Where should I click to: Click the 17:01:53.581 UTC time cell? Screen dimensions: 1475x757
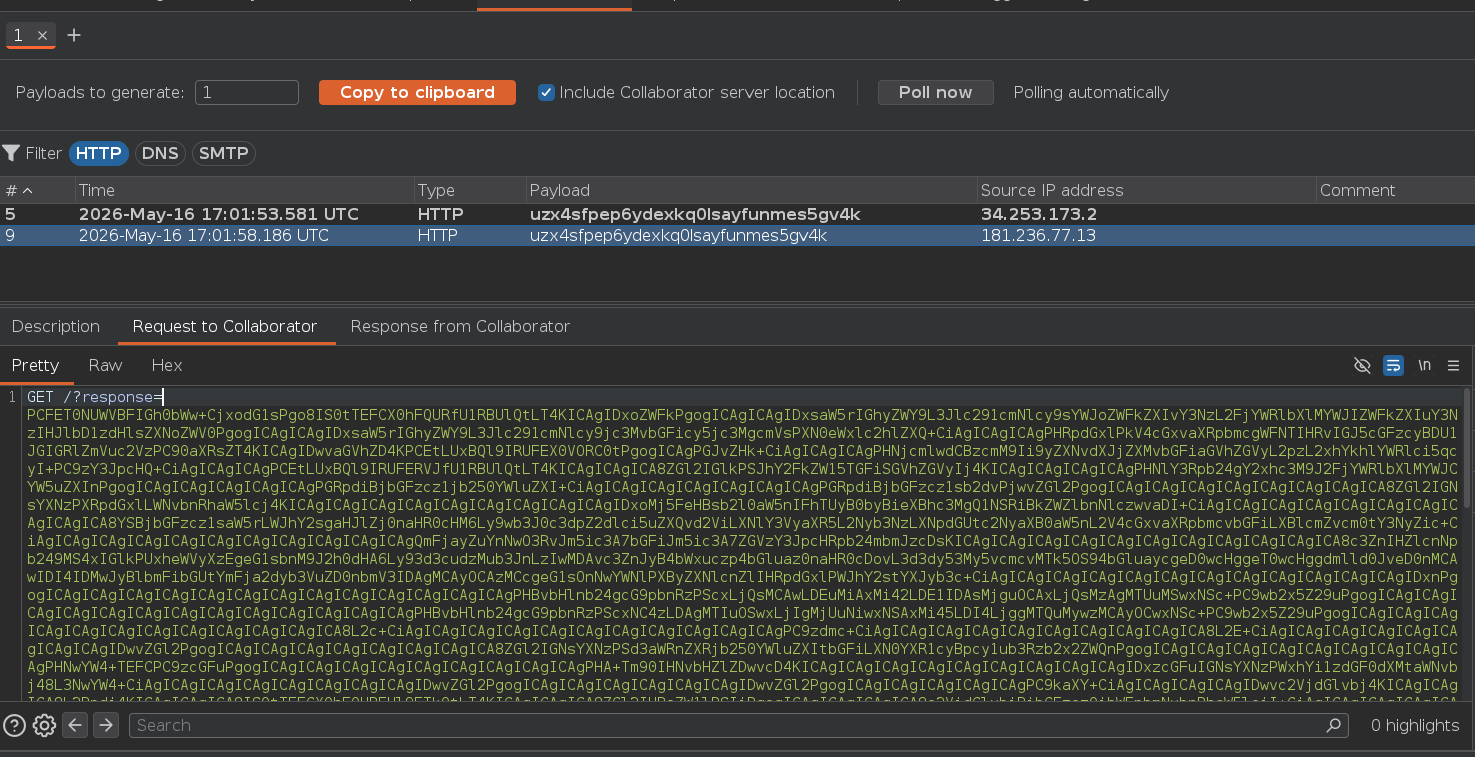218,214
